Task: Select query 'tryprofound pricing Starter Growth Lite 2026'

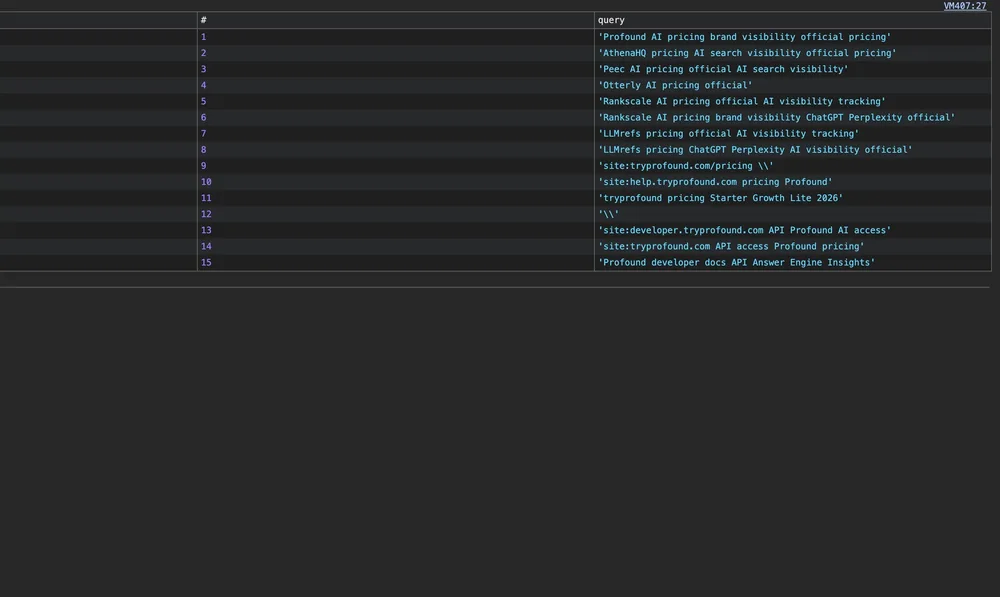Action: coord(720,198)
